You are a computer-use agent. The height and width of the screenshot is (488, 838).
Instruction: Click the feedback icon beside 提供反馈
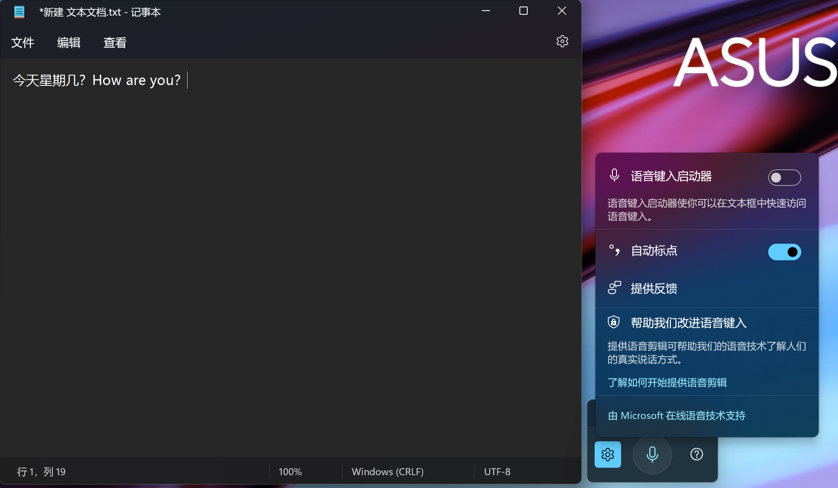(614, 288)
